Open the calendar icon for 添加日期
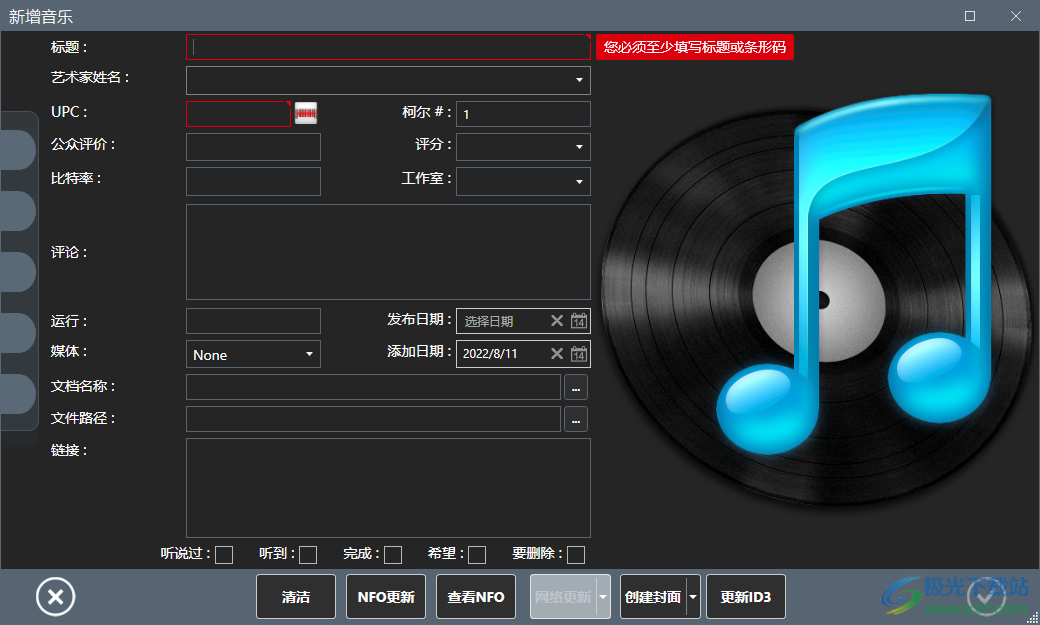1040x625 pixels. pos(580,353)
